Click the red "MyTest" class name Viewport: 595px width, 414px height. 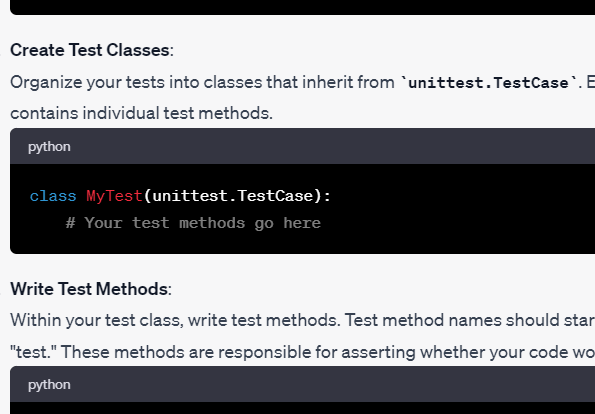click(114, 196)
